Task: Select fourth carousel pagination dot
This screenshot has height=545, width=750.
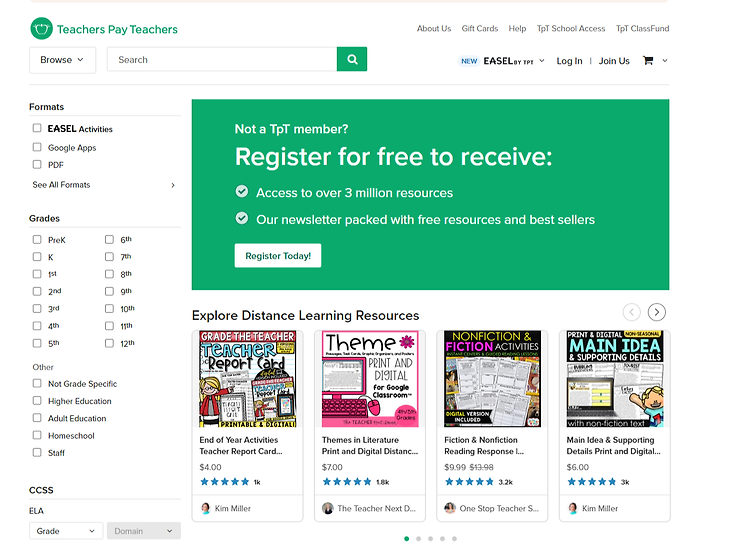Action: (442, 539)
